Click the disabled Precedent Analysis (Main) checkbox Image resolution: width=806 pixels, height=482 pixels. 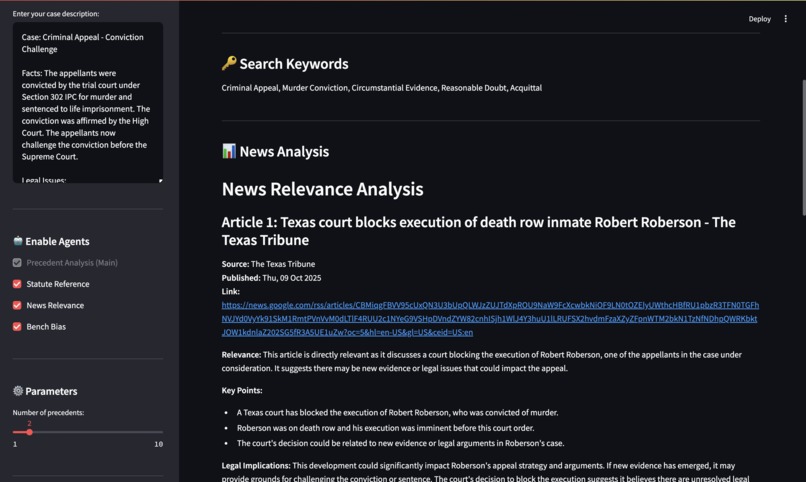[17, 263]
